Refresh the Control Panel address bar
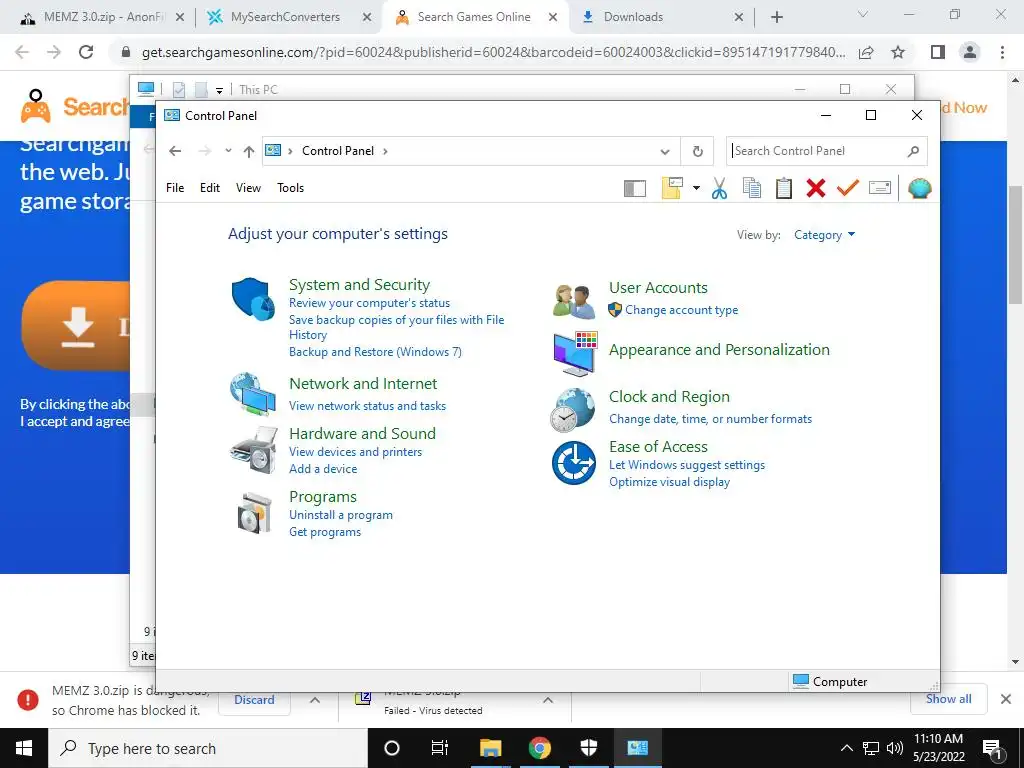The height and width of the screenshot is (768, 1024). coord(697,152)
